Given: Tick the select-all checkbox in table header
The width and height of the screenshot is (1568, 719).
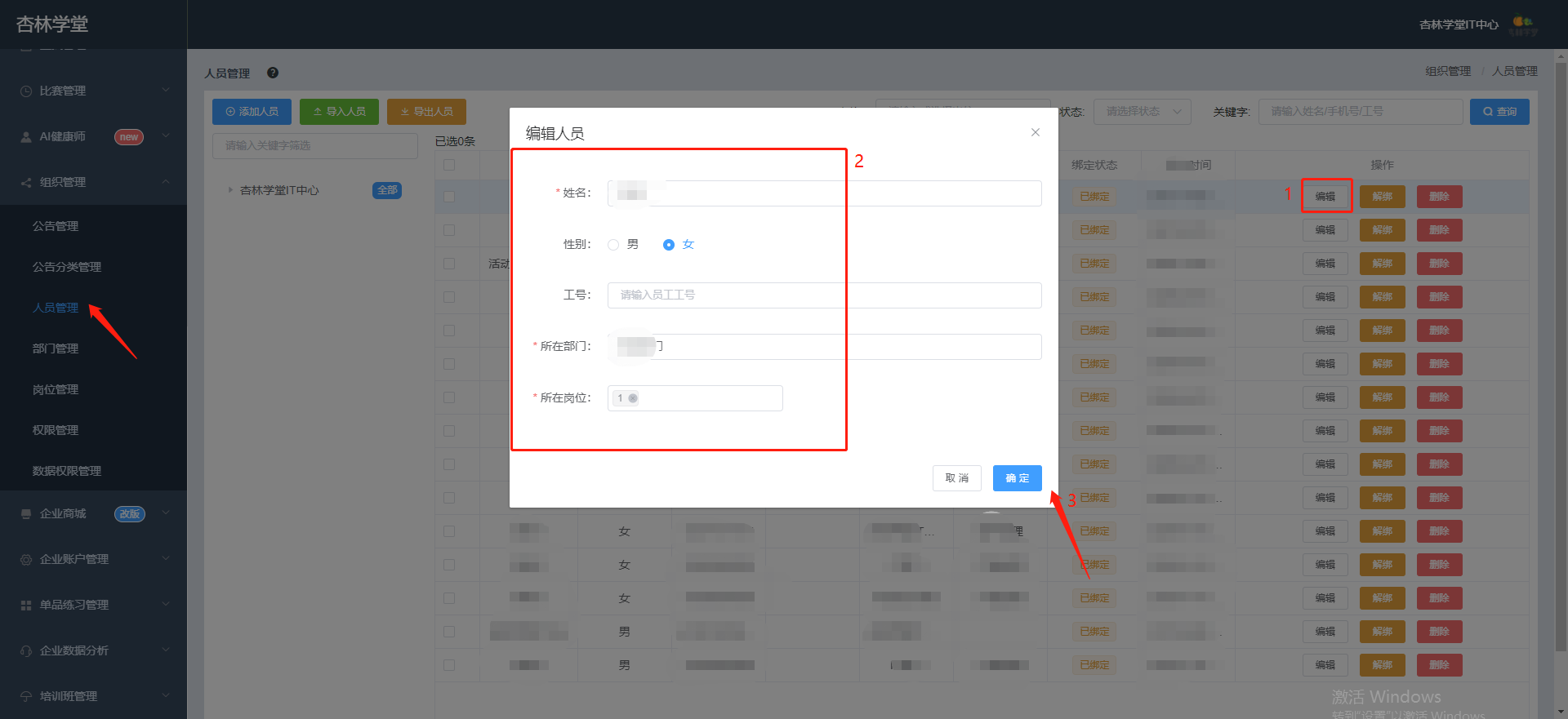Looking at the screenshot, I should (449, 165).
